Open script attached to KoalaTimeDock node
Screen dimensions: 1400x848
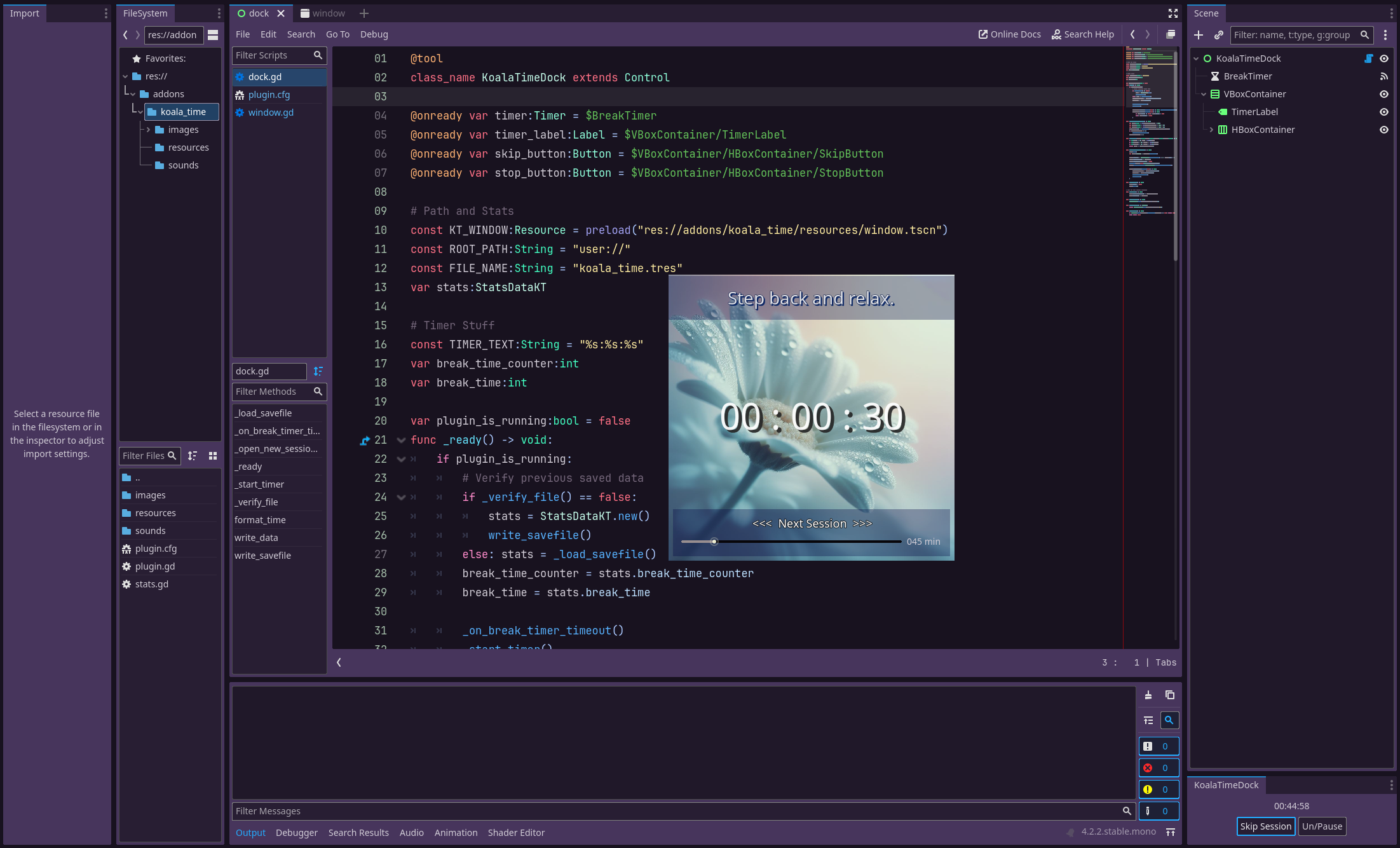pyautogui.click(x=1369, y=58)
